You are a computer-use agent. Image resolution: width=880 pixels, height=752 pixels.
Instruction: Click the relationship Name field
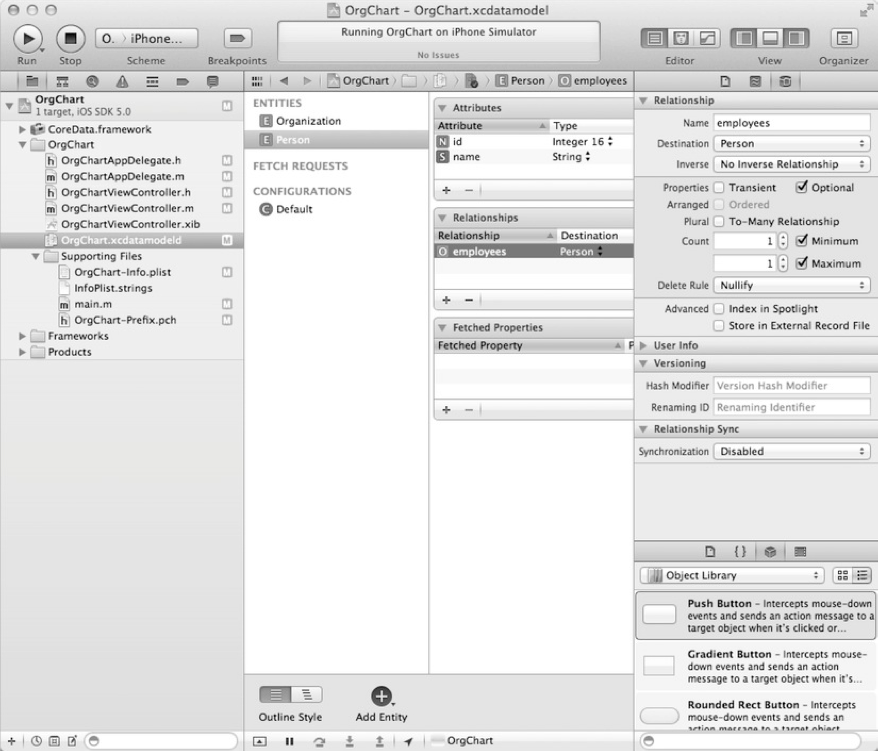point(792,123)
